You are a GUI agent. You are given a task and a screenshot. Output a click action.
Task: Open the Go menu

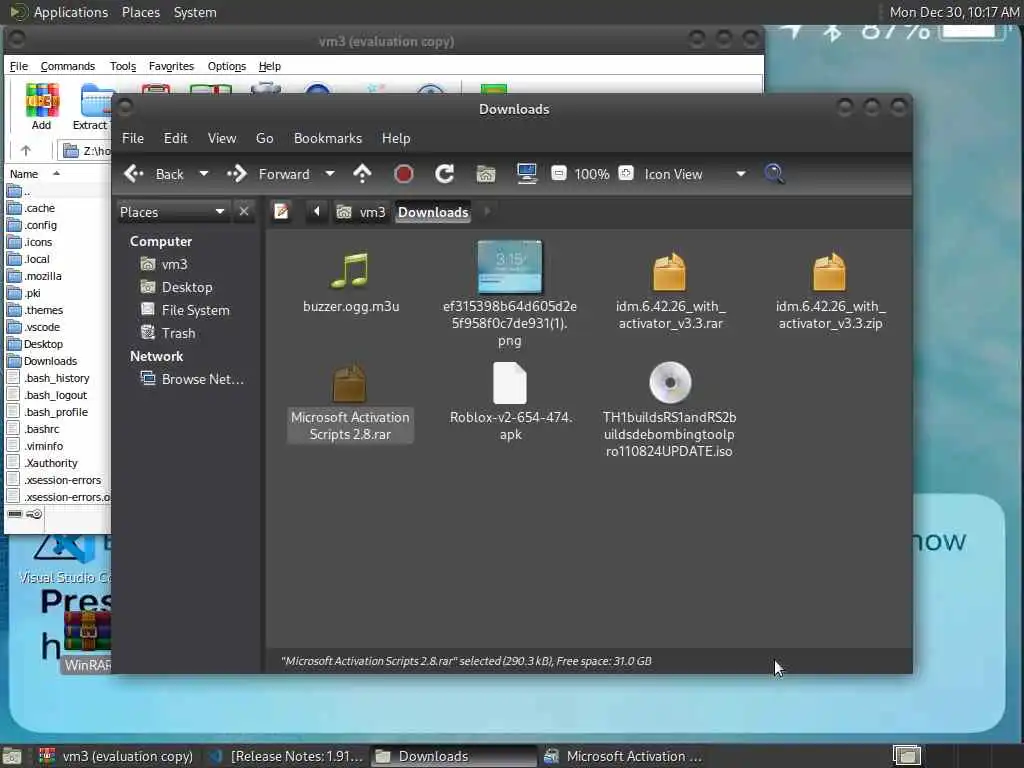point(264,138)
